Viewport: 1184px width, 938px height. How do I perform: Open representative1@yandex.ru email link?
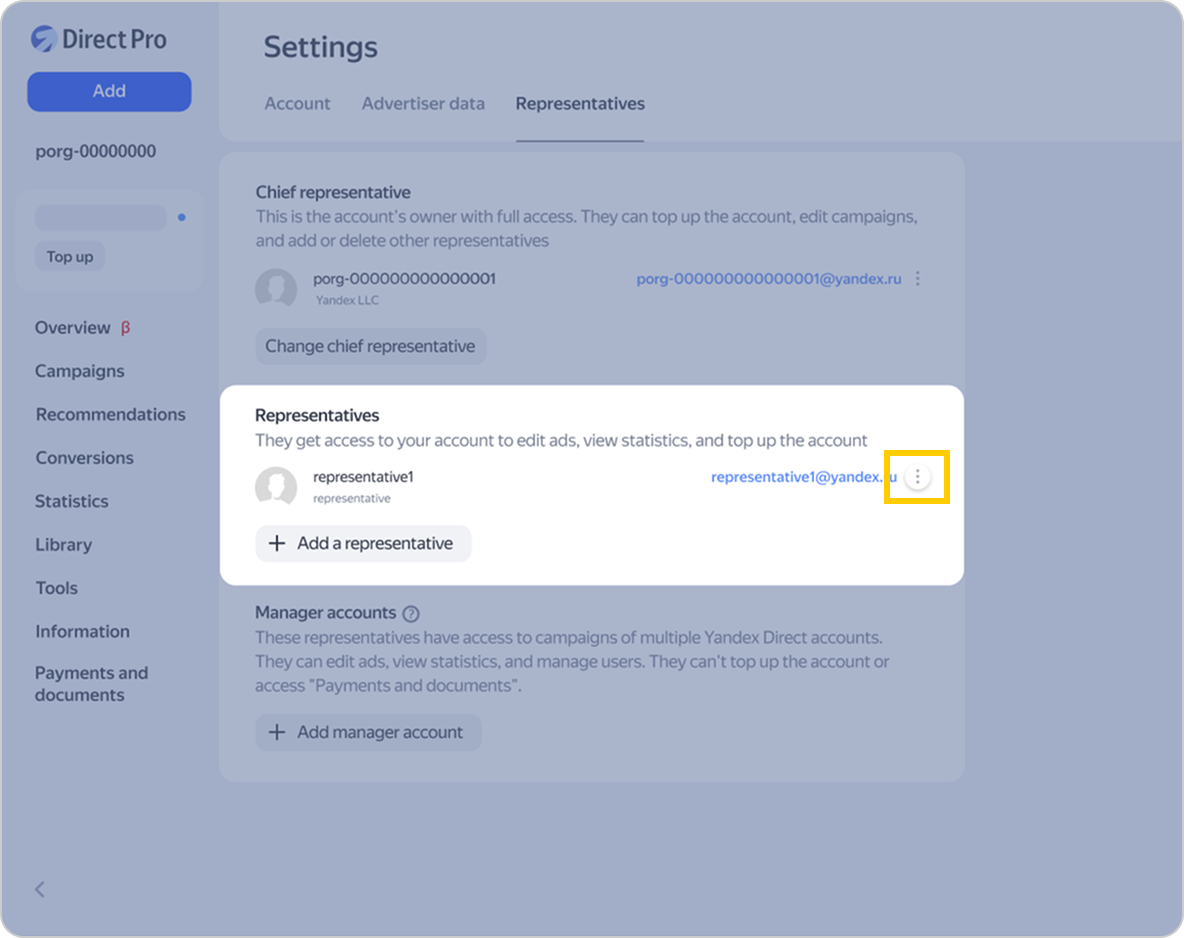click(803, 477)
